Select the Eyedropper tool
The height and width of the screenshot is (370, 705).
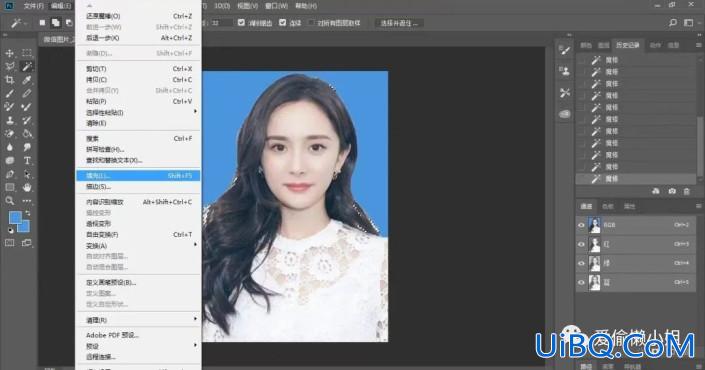27,80
